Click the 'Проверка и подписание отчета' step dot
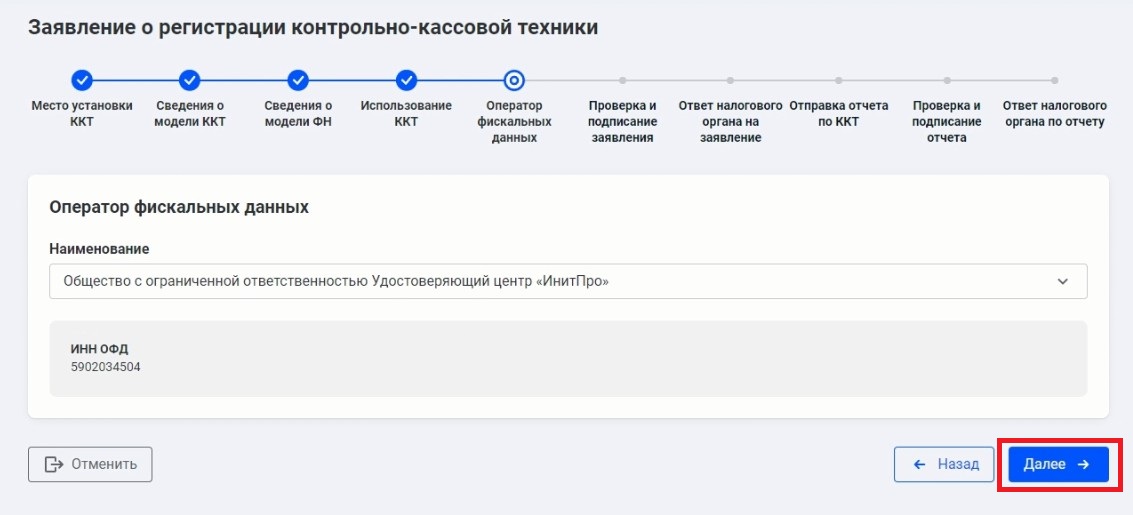The height and width of the screenshot is (515, 1133). click(946, 80)
